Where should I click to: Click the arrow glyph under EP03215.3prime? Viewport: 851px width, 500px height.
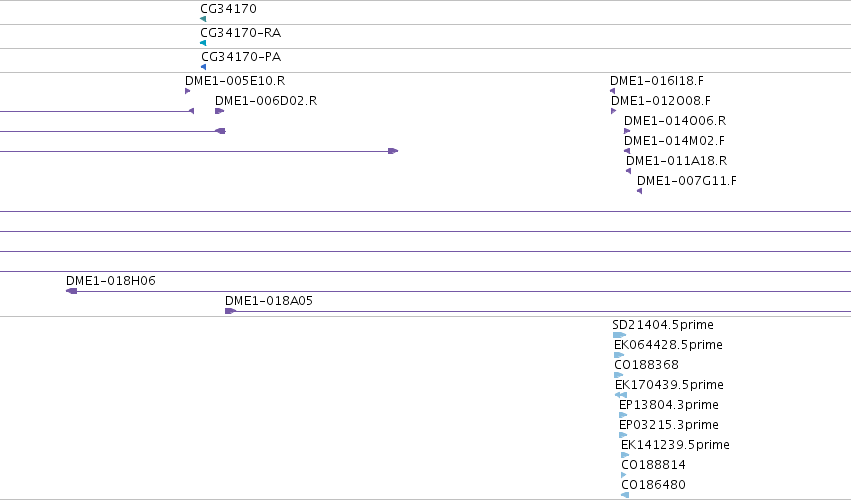point(623,435)
